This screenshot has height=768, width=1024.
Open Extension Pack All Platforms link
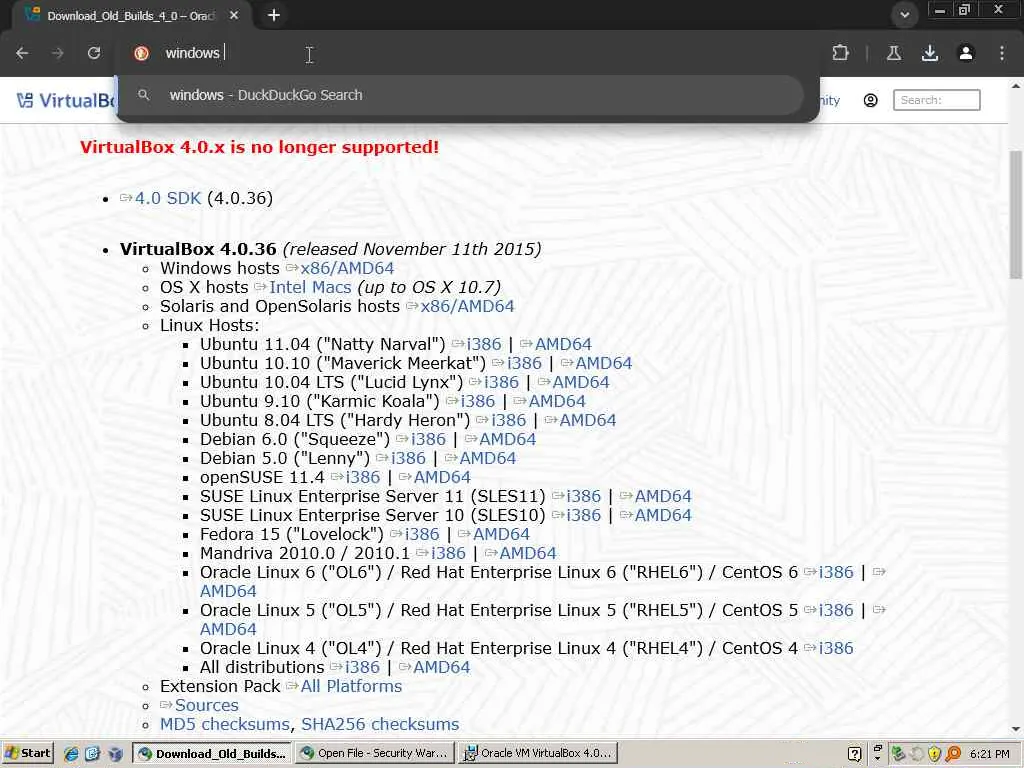point(351,686)
